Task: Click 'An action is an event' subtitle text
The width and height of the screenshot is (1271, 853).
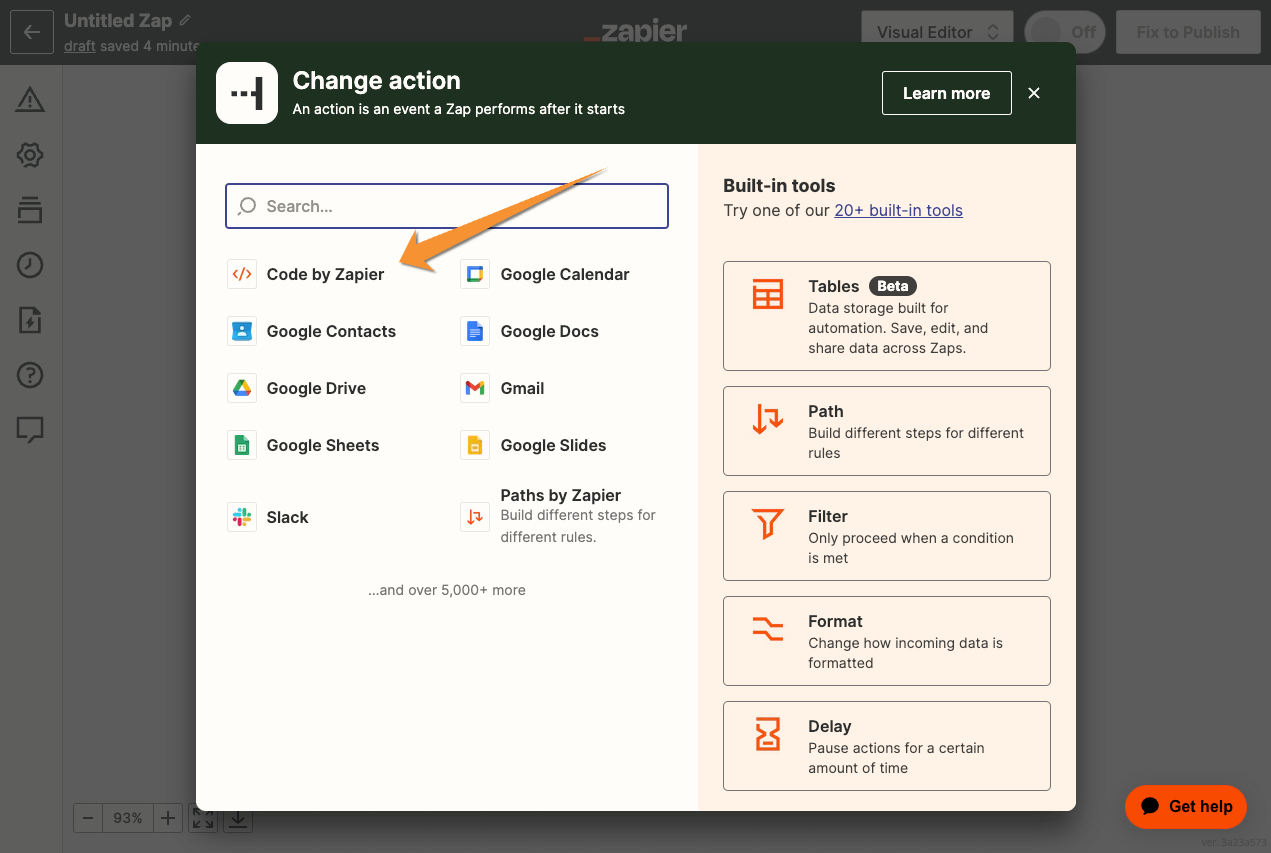Action: point(459,109)
